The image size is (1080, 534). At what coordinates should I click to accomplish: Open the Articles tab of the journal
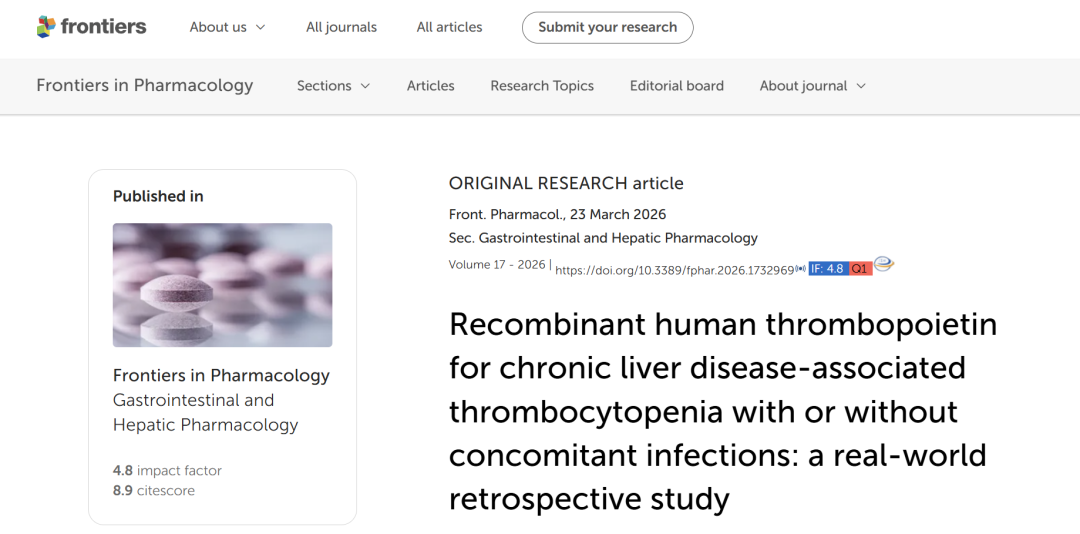(430, 86)
